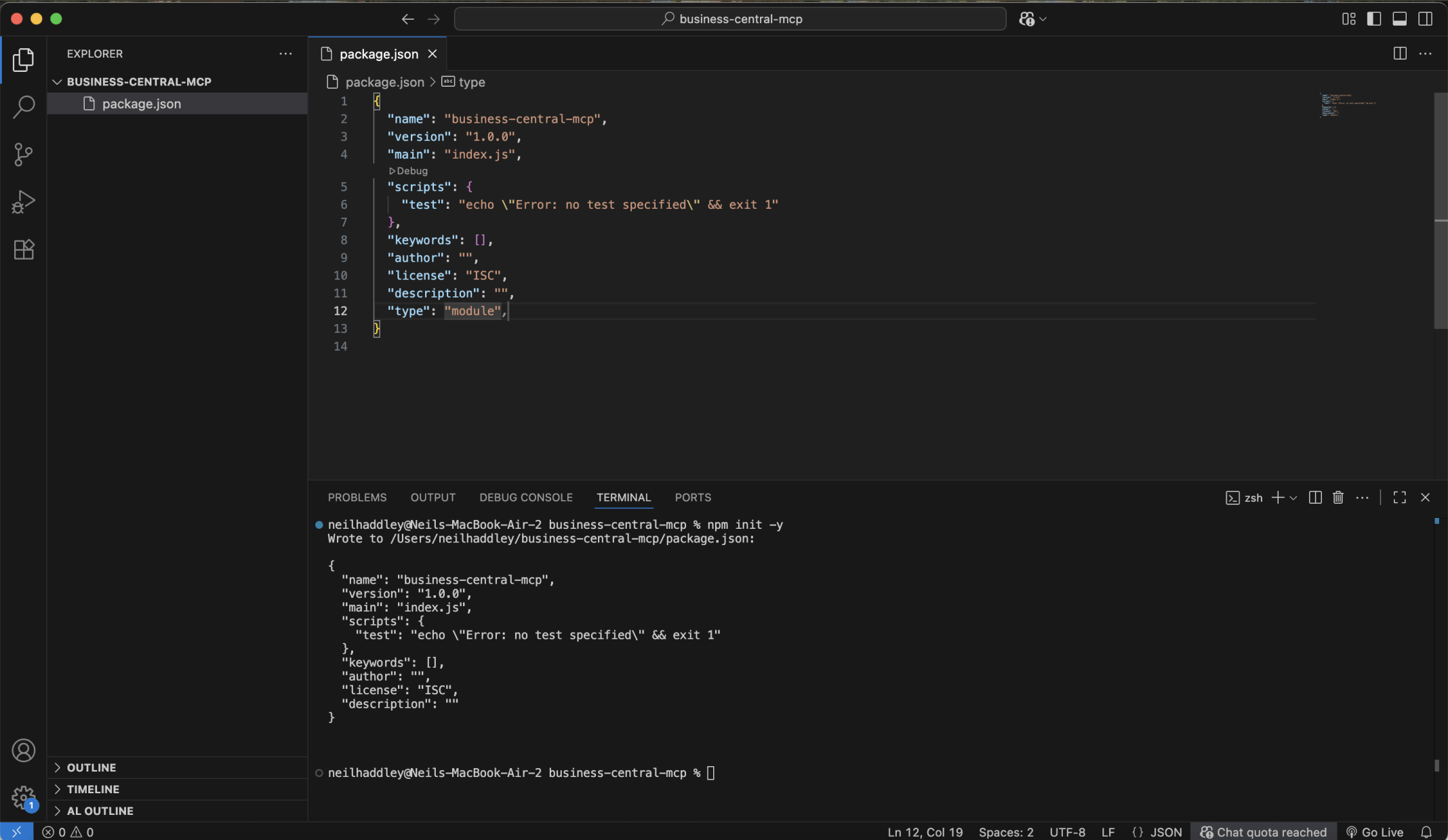Run the Debug codelens above scripts
Viewport: 1448px width, 840px height.
click(407, 171)
